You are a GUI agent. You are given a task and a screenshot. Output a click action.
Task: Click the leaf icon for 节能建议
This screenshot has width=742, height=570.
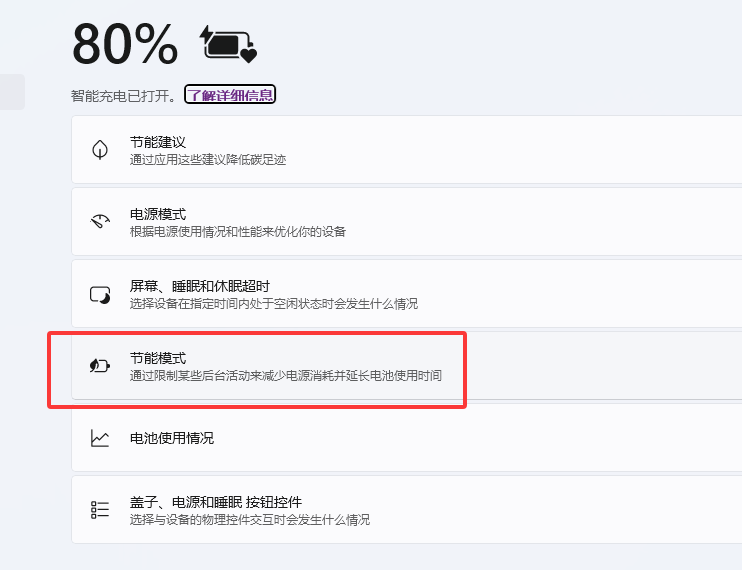tap(100, 150)
